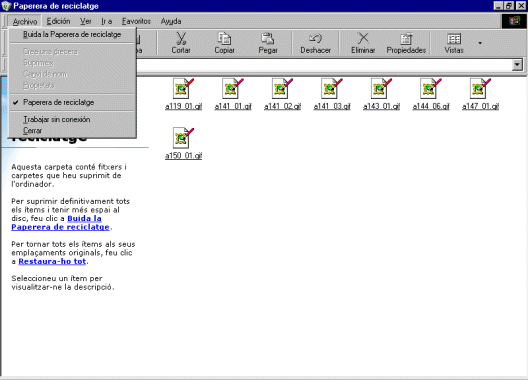The height and width of the screenshot is (380, 528).
Task: Click the Vistas toolbar icon
Action: [454, 39]
